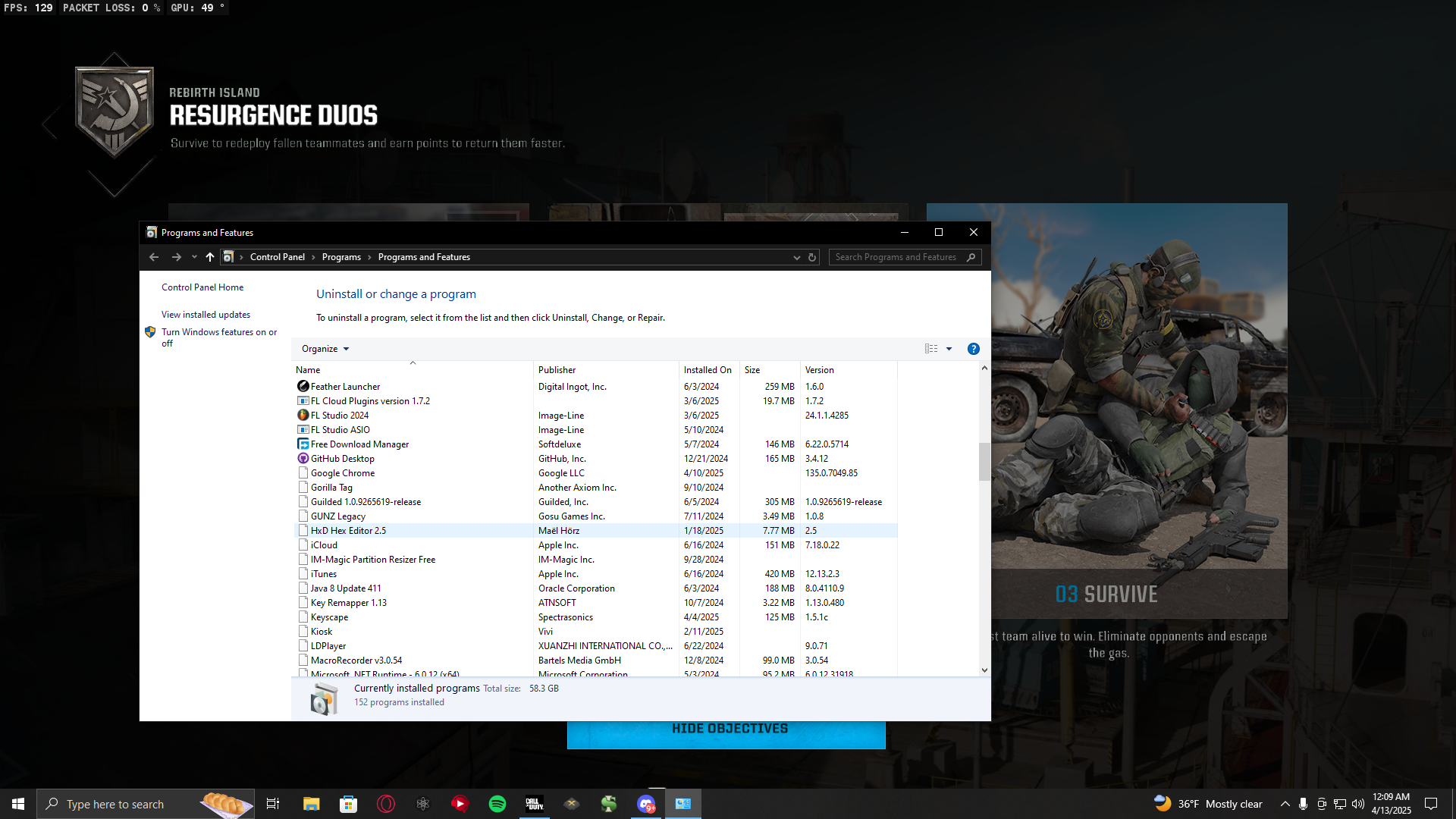
Task: Open Turn Windows features on or off
Action: pos(219,337)
